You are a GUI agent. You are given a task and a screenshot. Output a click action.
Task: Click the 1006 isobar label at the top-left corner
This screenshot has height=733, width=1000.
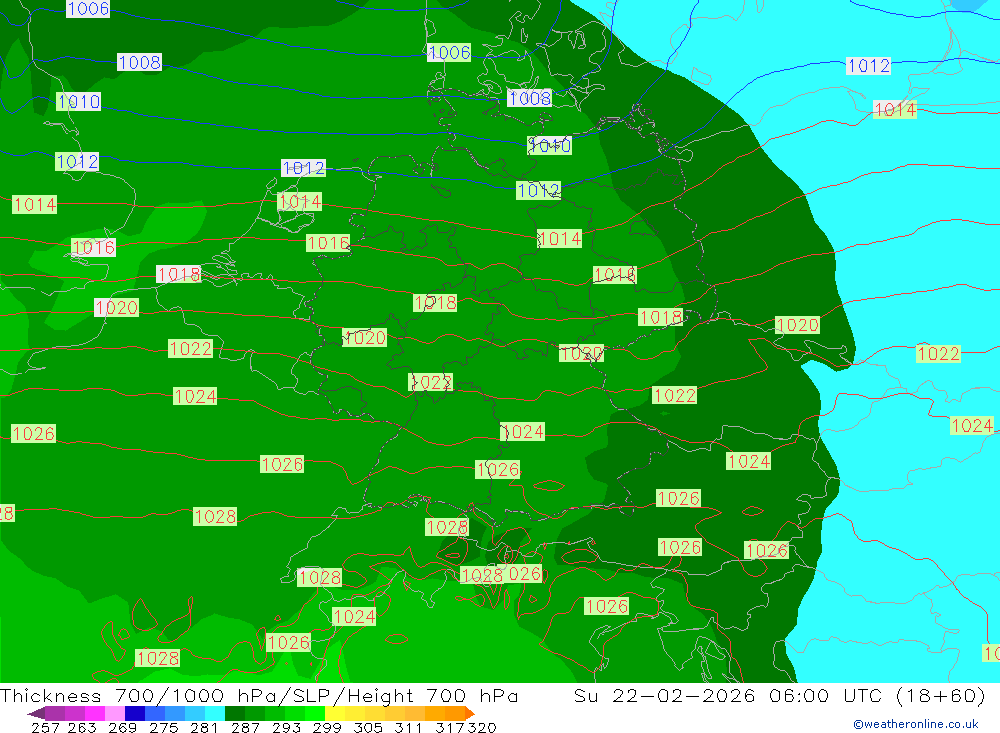[x=88, y=8]
